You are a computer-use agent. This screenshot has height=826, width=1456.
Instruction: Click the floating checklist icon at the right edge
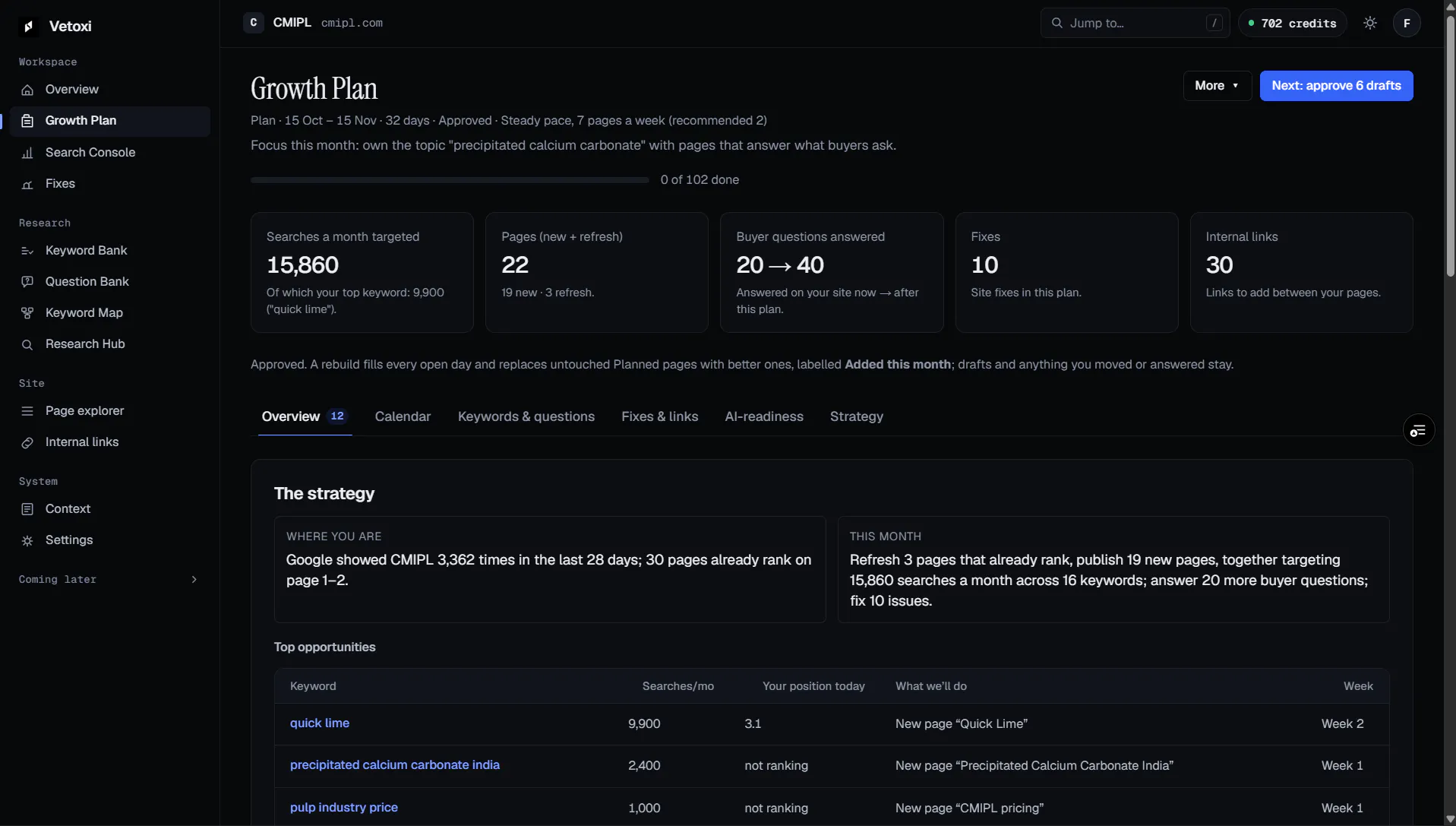(1418, 431)
